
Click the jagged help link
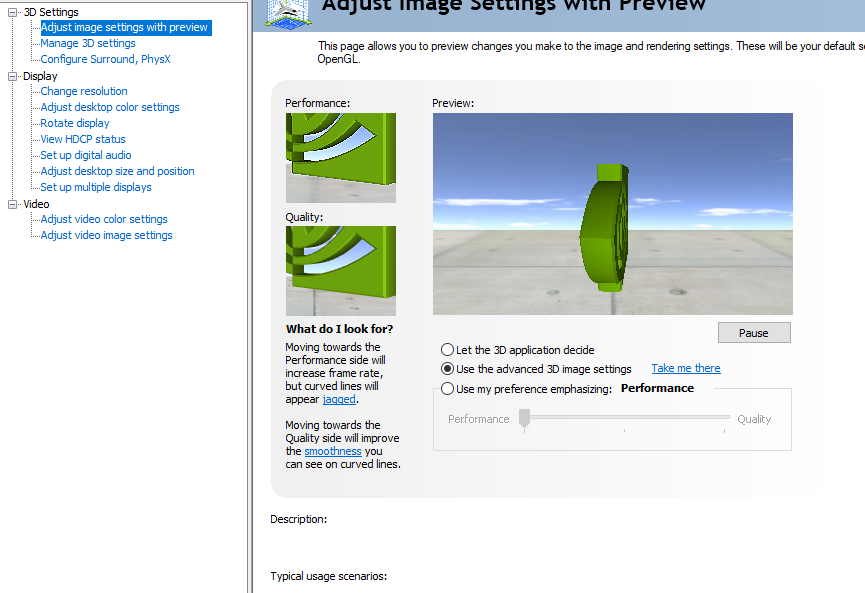point(339,399)
